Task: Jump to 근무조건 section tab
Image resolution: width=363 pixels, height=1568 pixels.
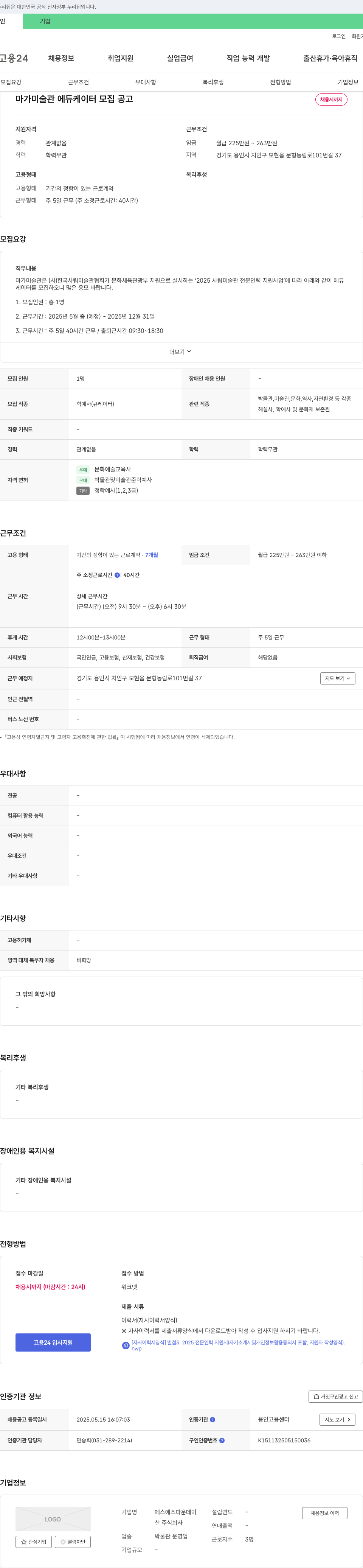Action: pyautogui.click(x=78, y=82)
